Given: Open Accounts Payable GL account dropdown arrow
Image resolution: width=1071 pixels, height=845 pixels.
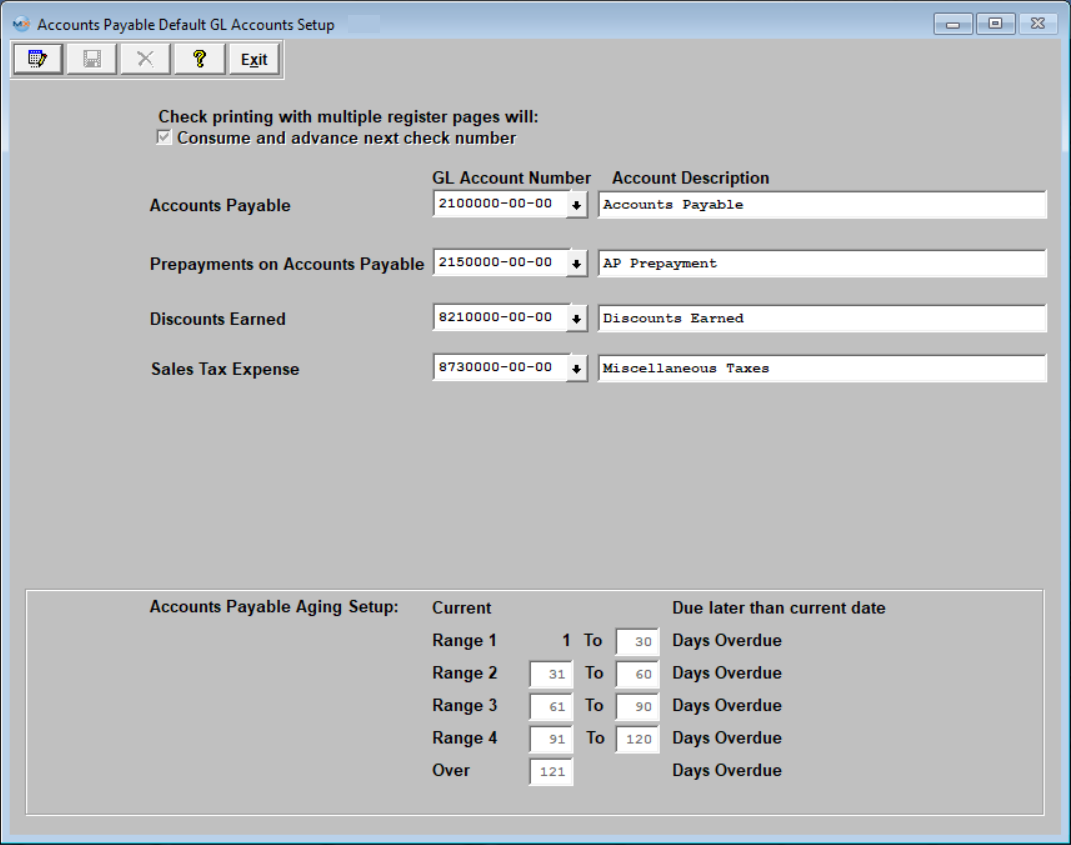Looking at the screenshot, I should (576, 205).
